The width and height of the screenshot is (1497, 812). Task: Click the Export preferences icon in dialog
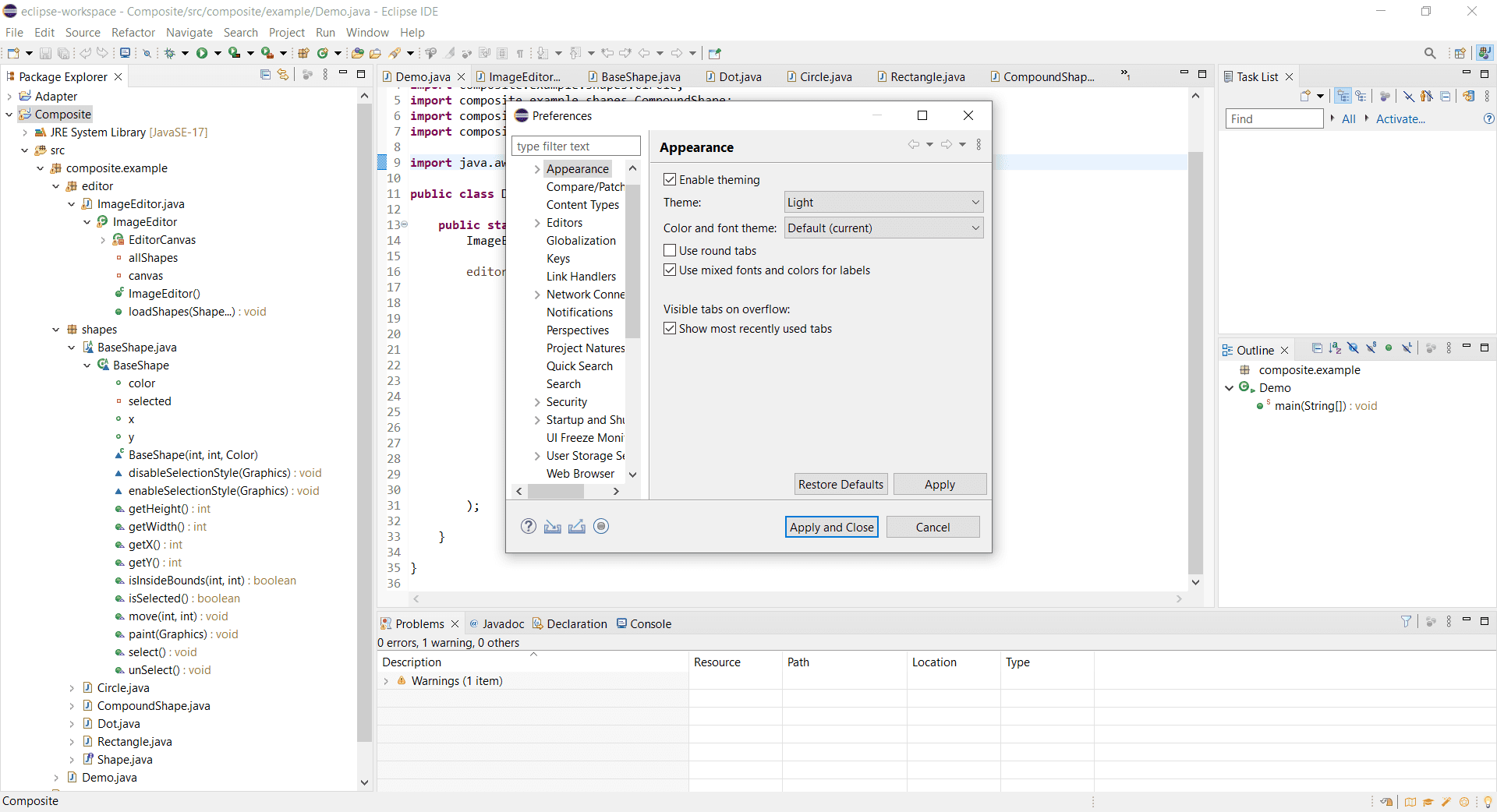577,527
